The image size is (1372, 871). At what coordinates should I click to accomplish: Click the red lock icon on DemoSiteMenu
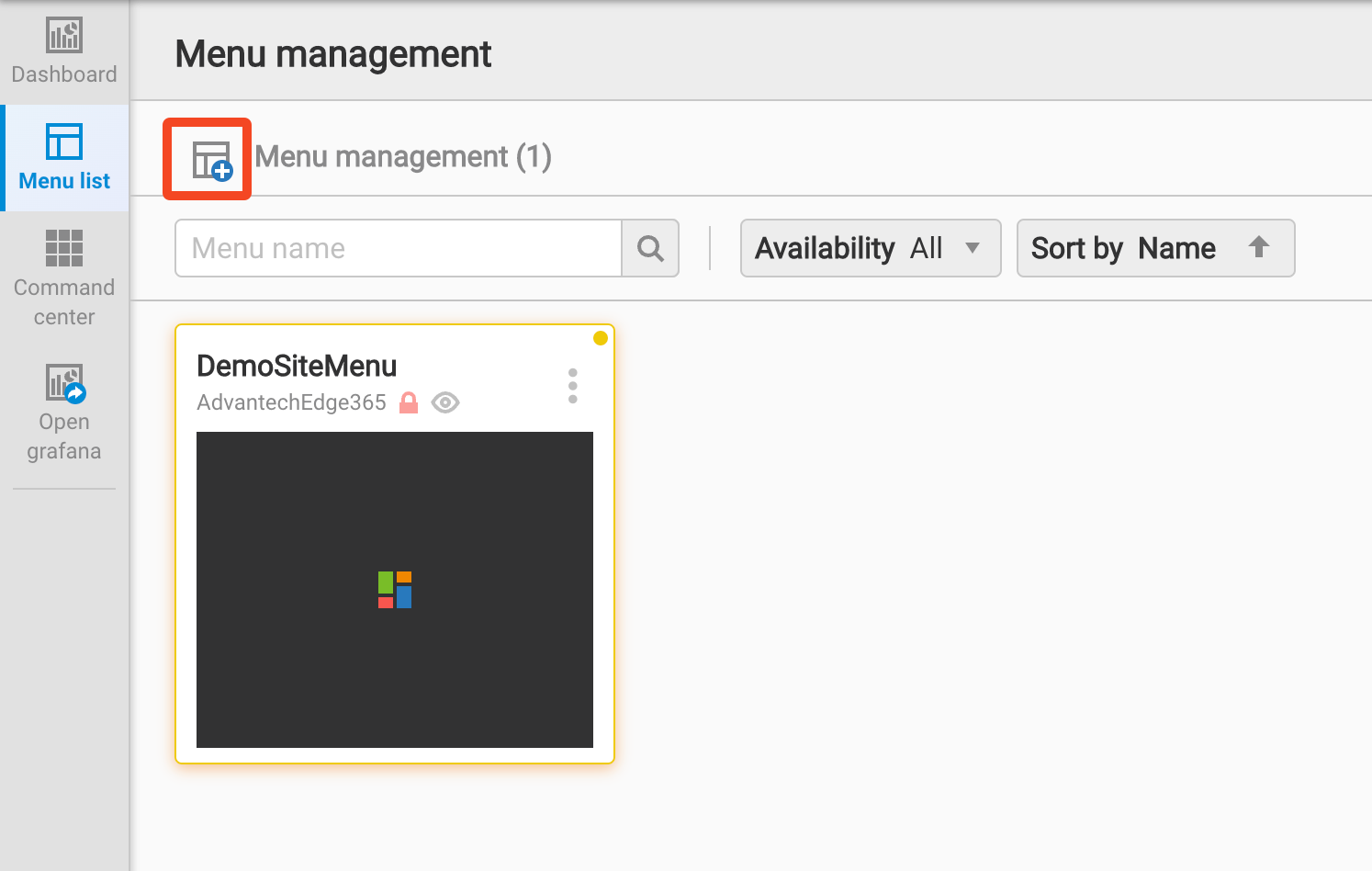click(x=409, y=402)
